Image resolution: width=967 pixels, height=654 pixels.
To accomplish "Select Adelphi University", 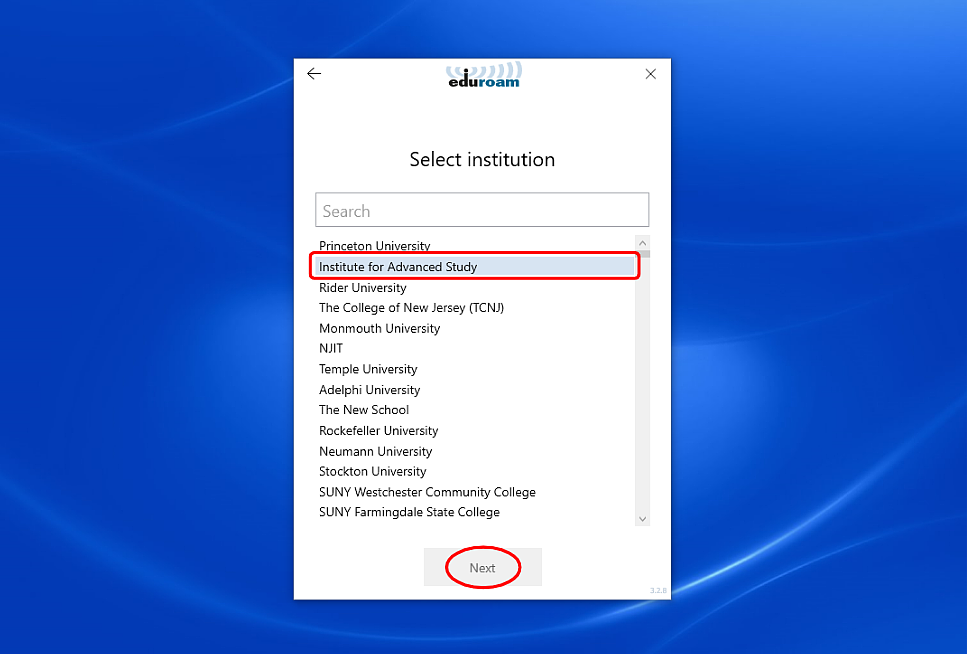I will pos(369,390).
